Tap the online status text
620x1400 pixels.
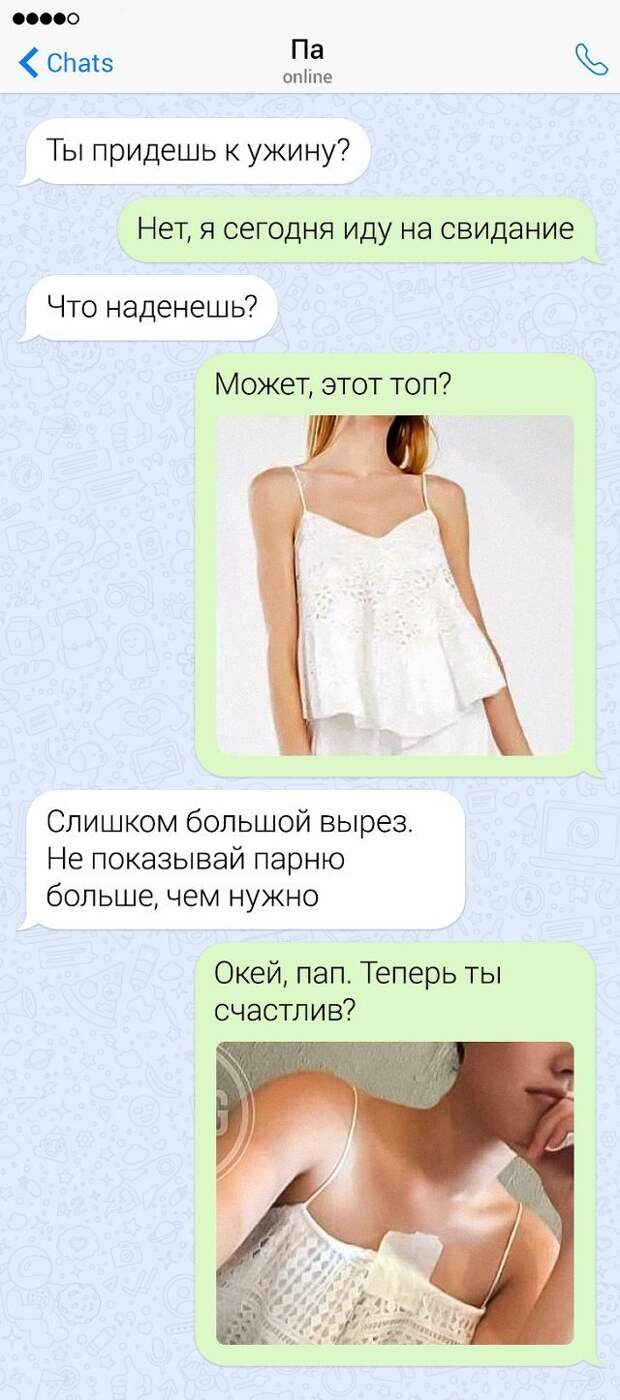tap(307, 77)
